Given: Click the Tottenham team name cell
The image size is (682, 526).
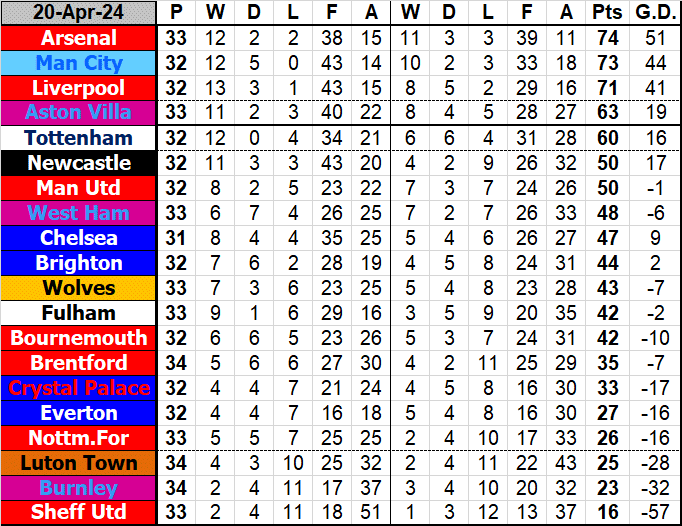Looking at the screenshot, I should click(79, 138).
